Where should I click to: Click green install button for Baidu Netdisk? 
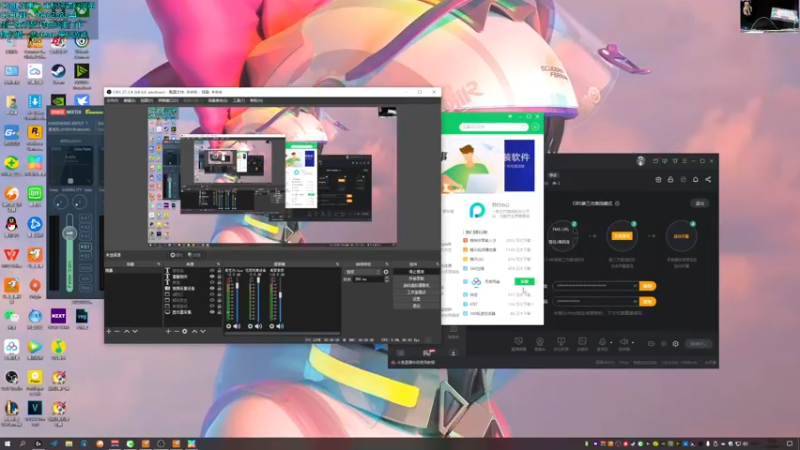[524, 281]
